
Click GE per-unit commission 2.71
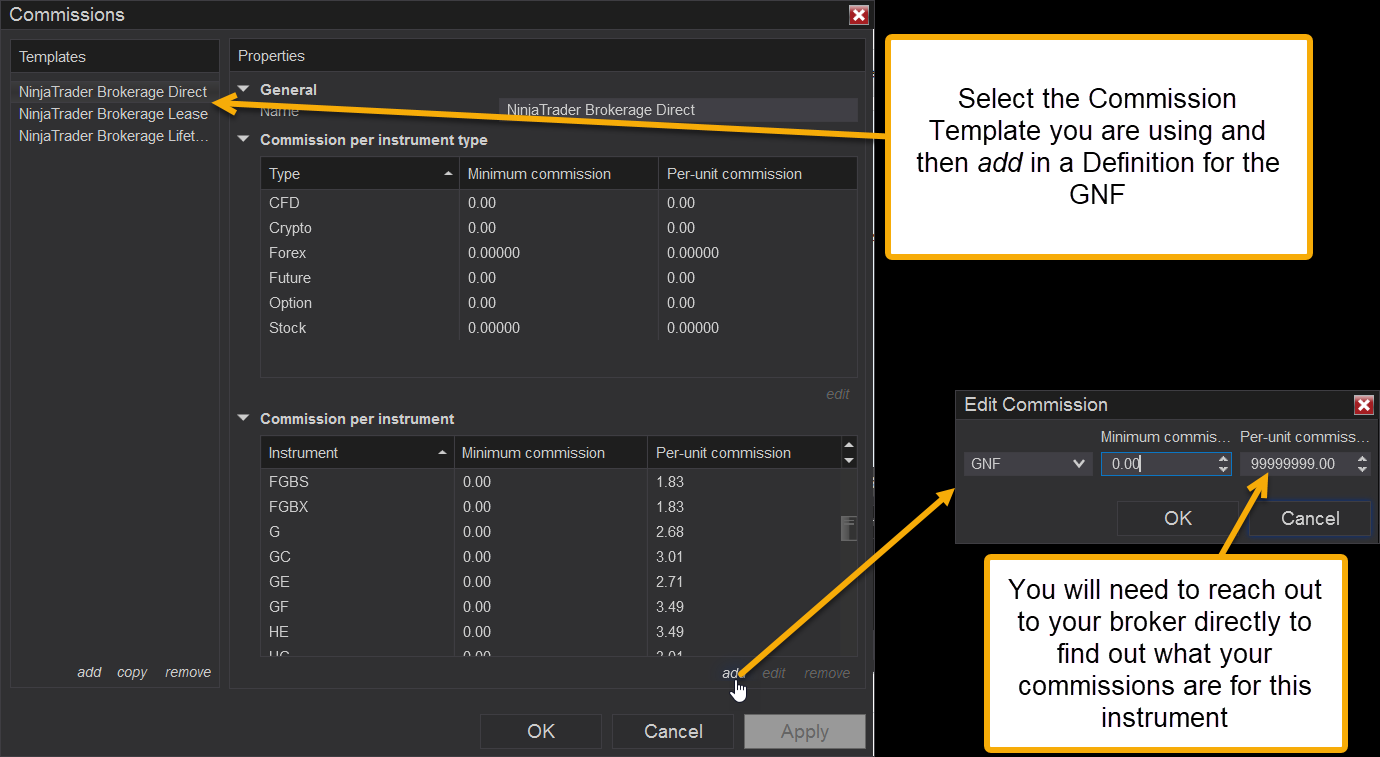pos(670,582)
